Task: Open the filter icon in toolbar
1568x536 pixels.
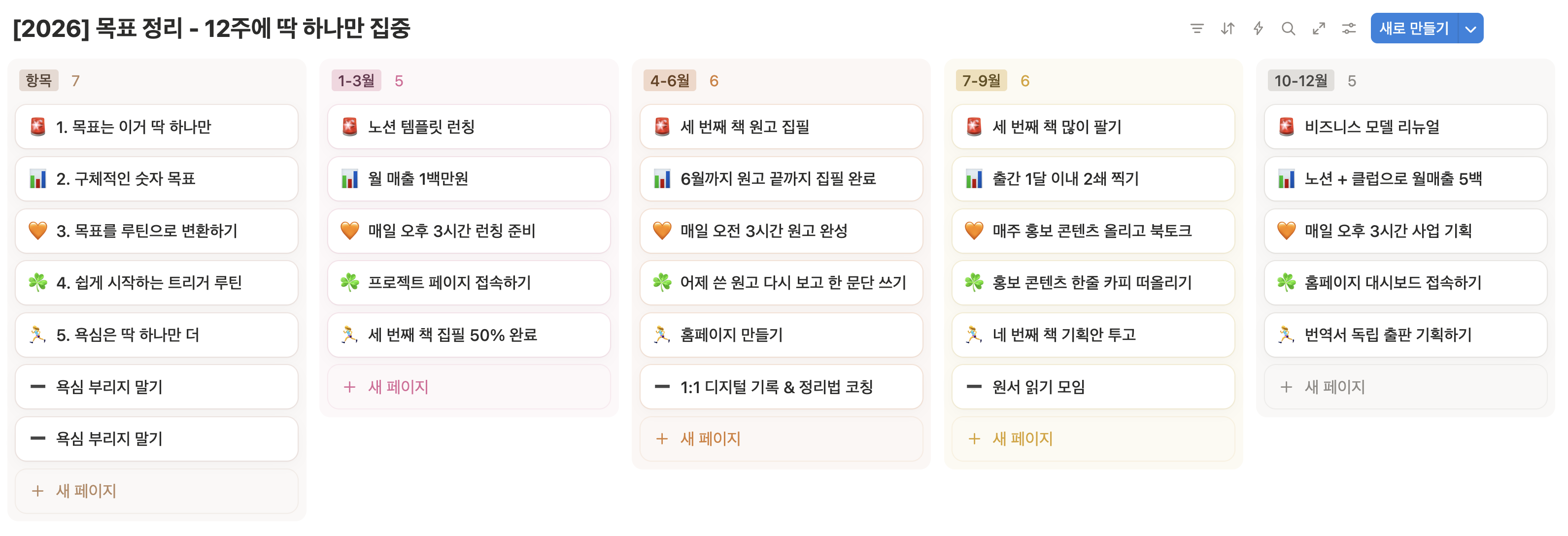Action: tap(1196, 29)
